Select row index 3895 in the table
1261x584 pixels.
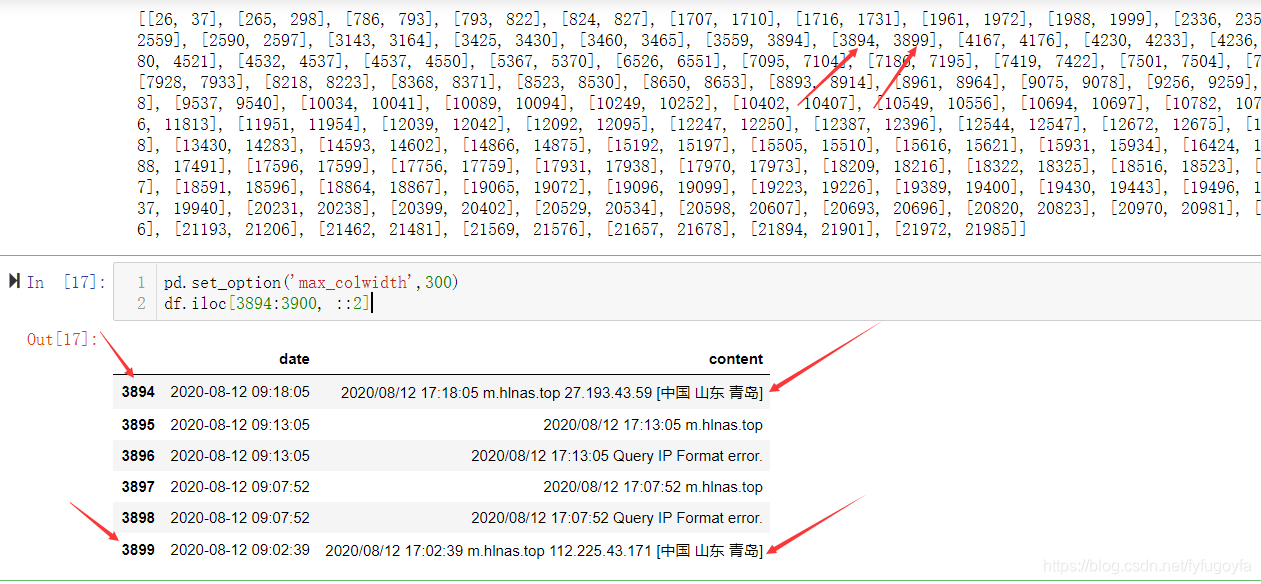coord(138,424)
